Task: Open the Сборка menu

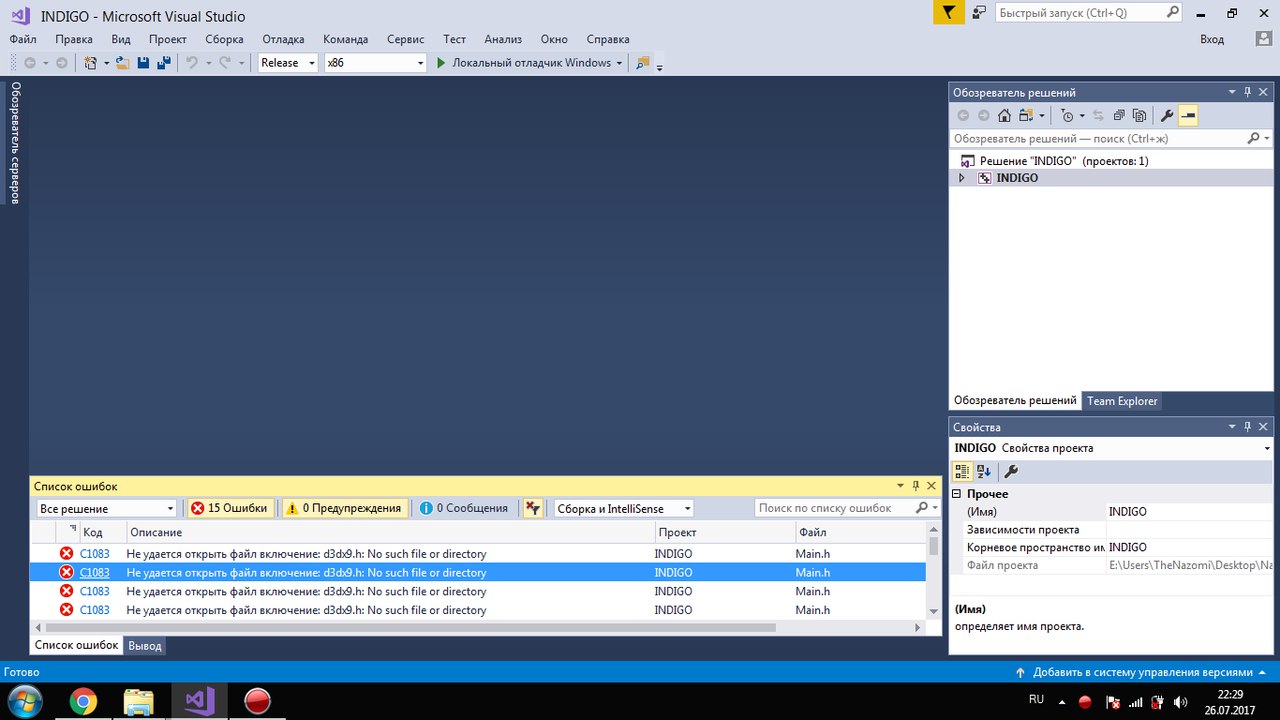Action: 224,39
